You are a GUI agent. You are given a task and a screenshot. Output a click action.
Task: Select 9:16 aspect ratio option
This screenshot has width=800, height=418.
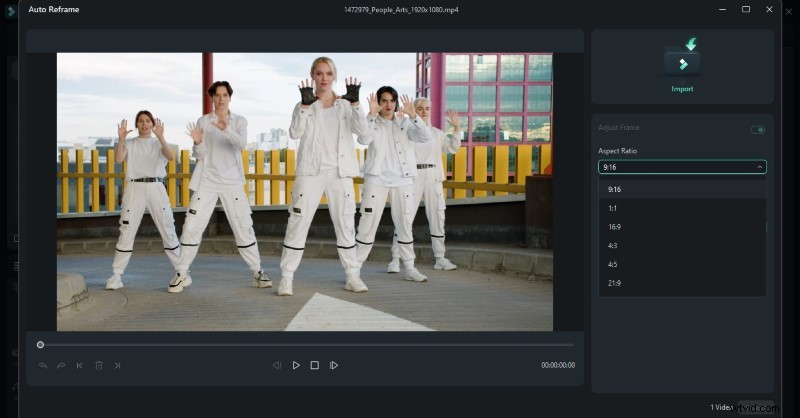(x=682, y=189)
